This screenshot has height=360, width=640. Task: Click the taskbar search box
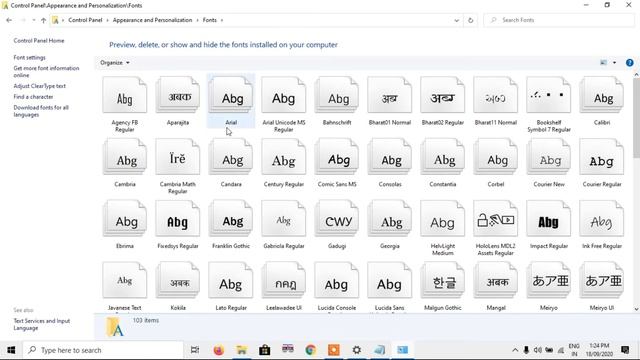point(104,350)
